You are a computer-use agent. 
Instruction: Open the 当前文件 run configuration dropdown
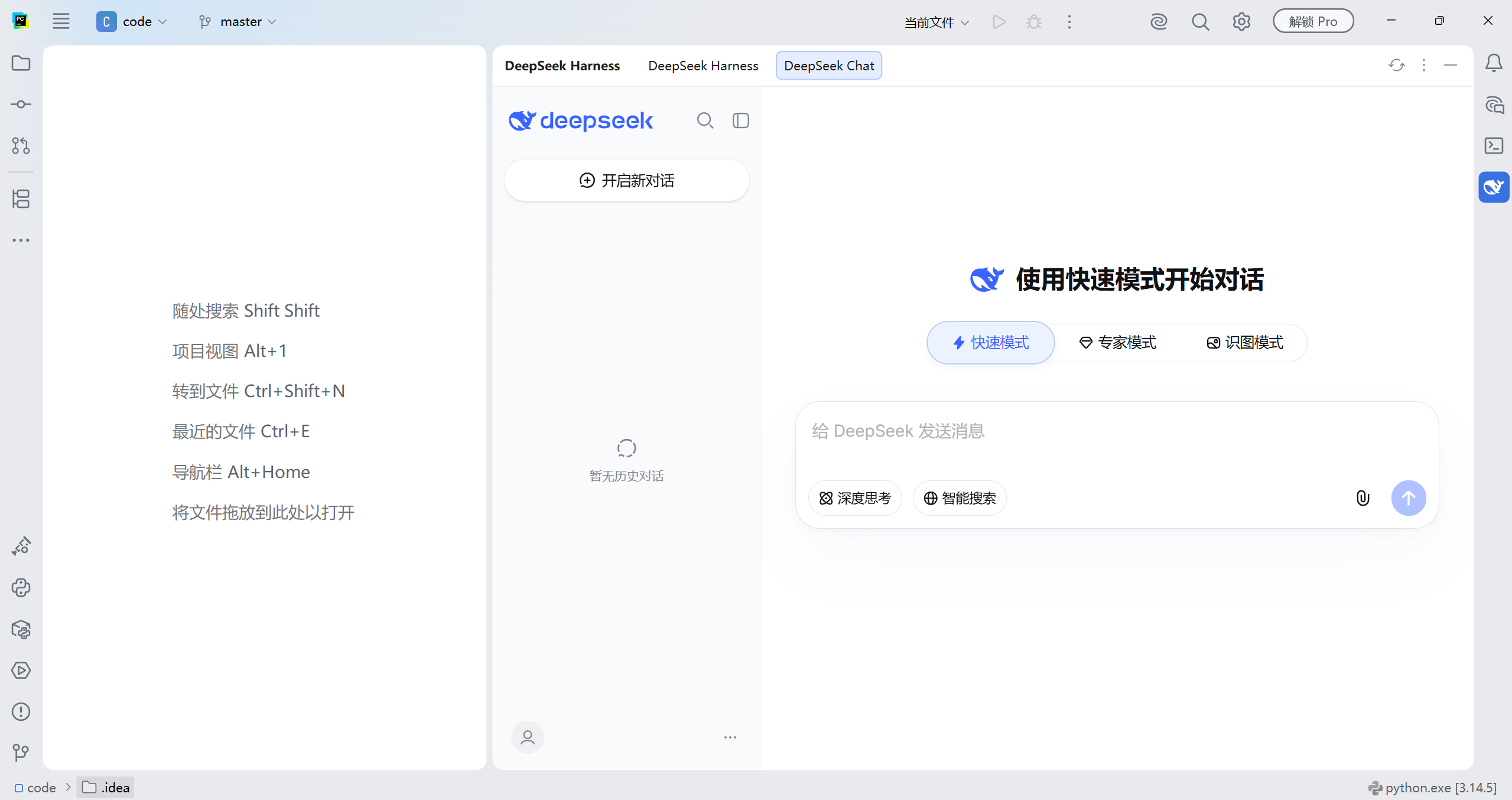[x=937, y=22]
